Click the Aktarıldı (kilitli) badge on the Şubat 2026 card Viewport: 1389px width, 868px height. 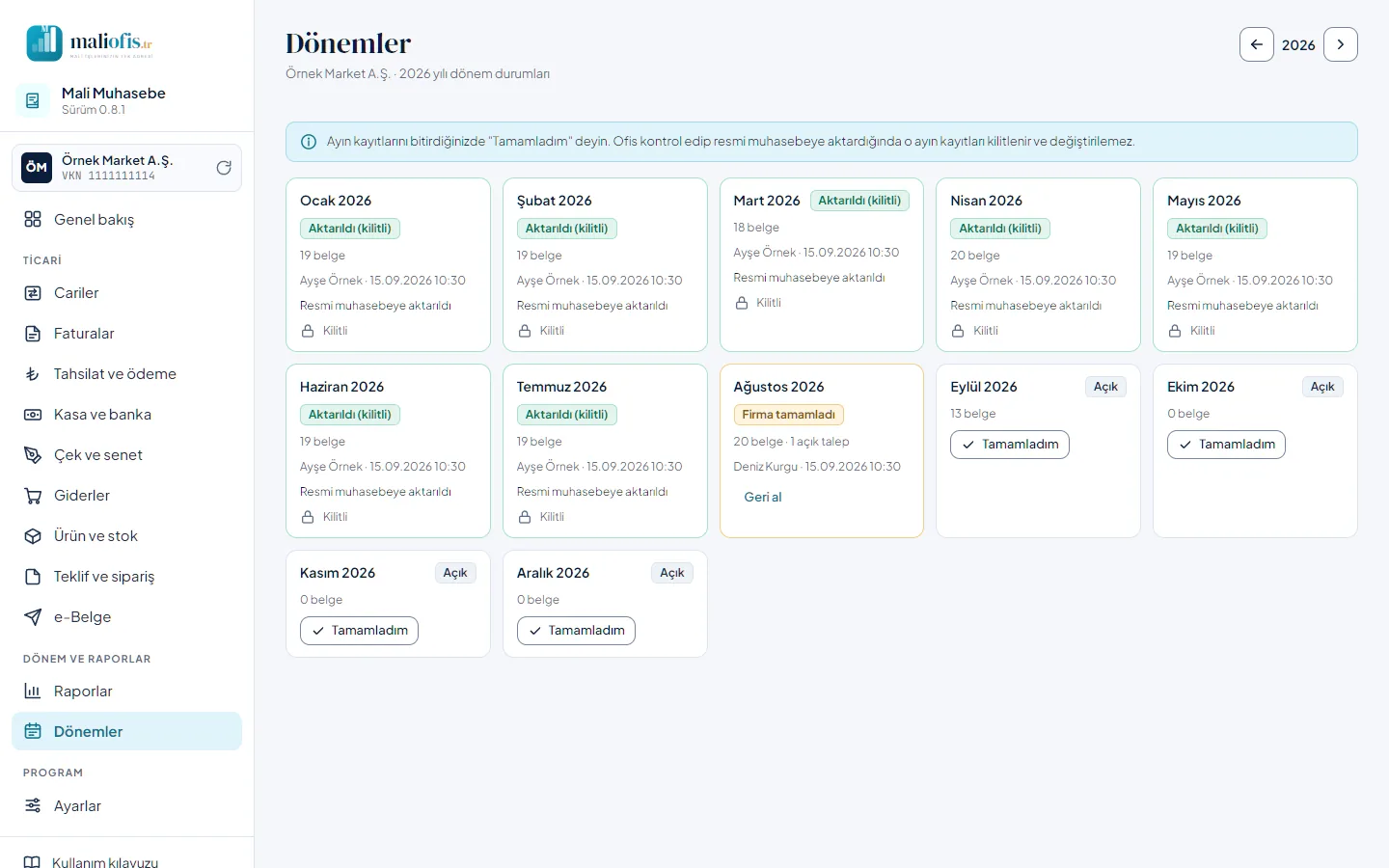click(567, 229)
